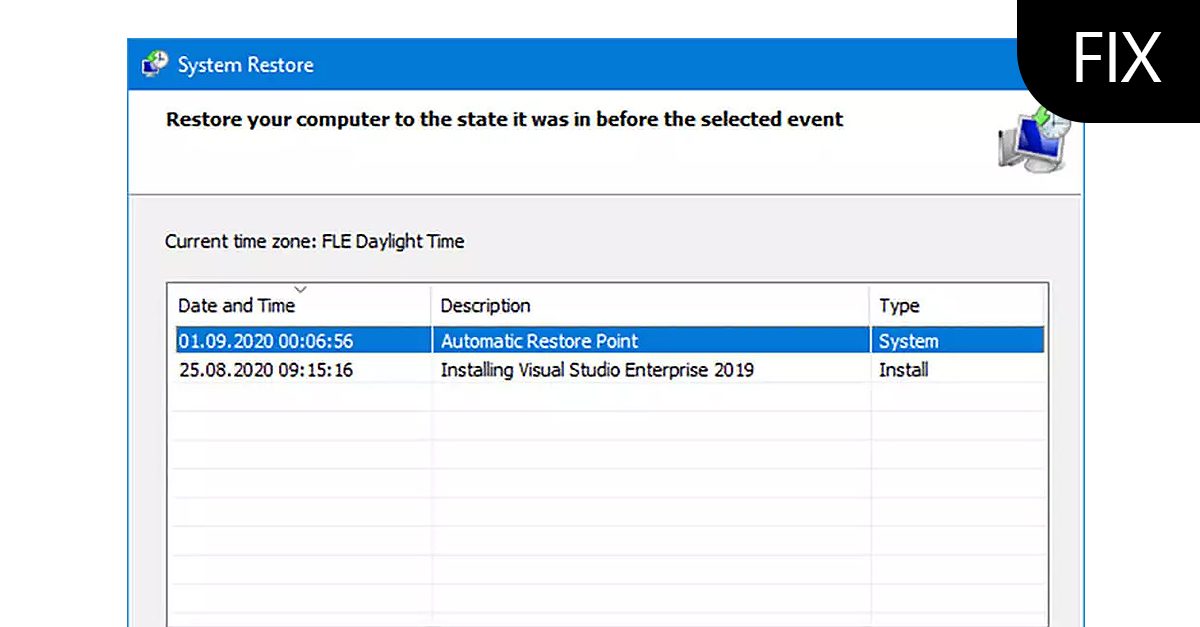Sort restore points by the Type column
This screenshot has height=627, width=1200.
pos(897,305)
